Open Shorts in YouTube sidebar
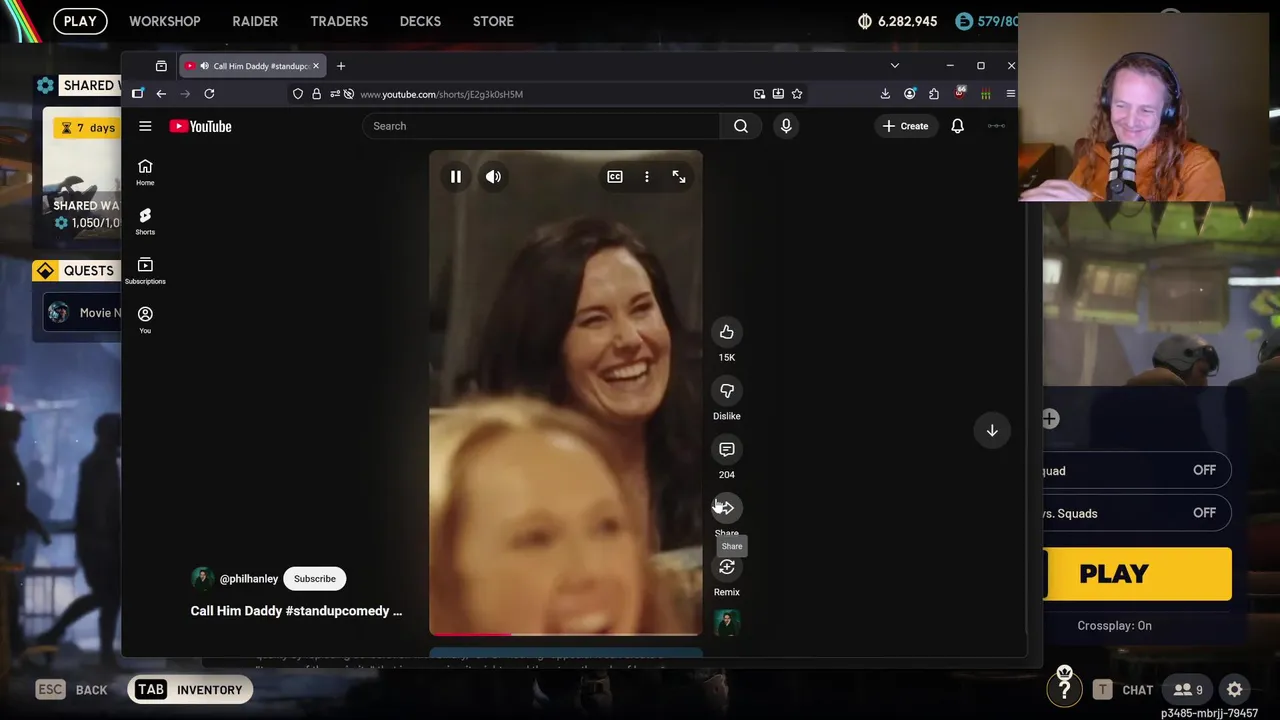 point(145,221)
